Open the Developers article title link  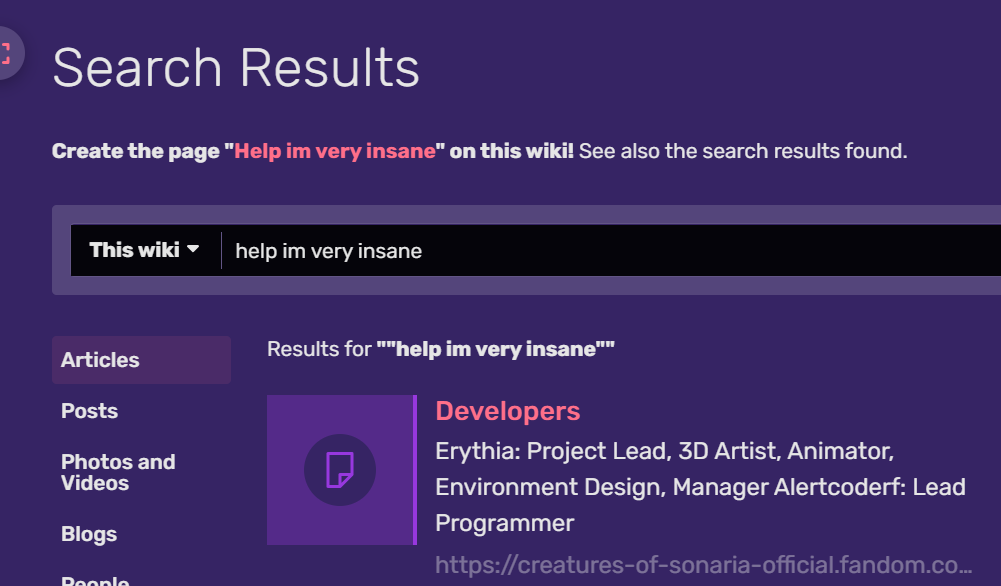(508, 411)
